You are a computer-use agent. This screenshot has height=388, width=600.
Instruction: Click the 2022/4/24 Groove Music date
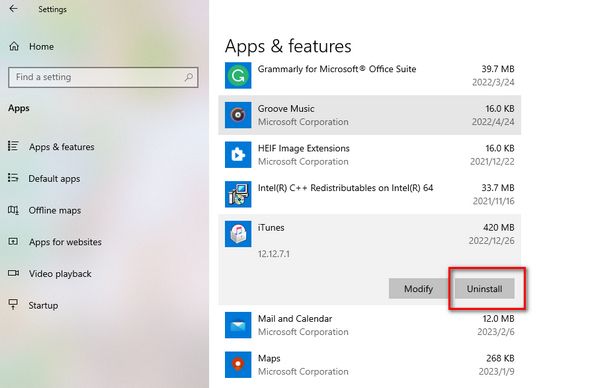[x=493, y=122]
